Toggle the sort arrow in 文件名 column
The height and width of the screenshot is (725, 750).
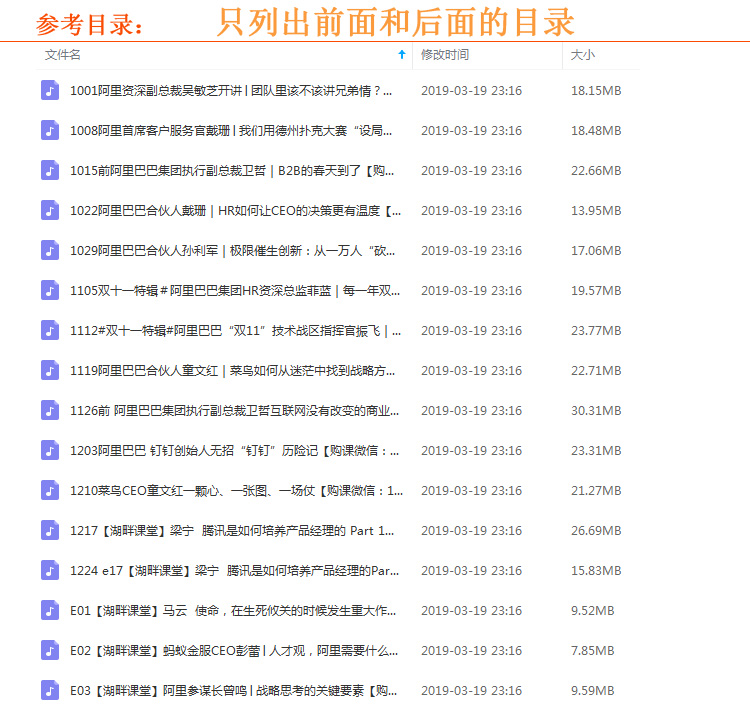402,55
